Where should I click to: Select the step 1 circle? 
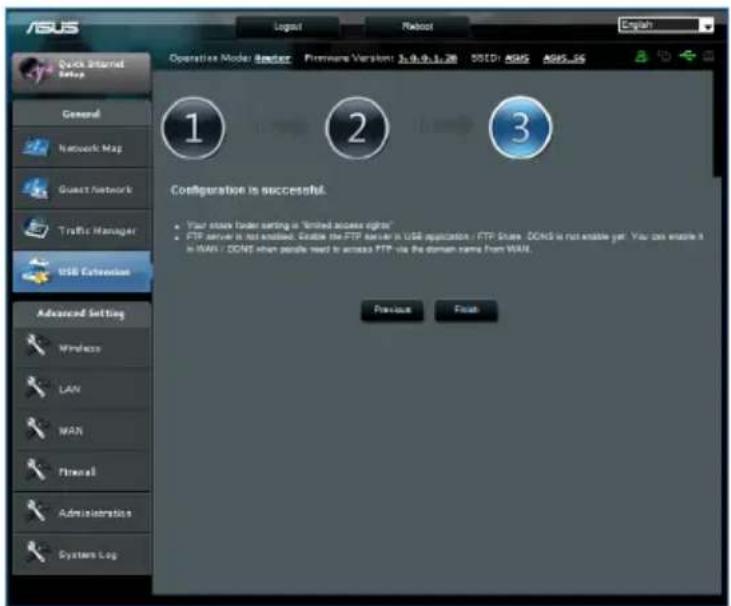[x=193, y=128]
